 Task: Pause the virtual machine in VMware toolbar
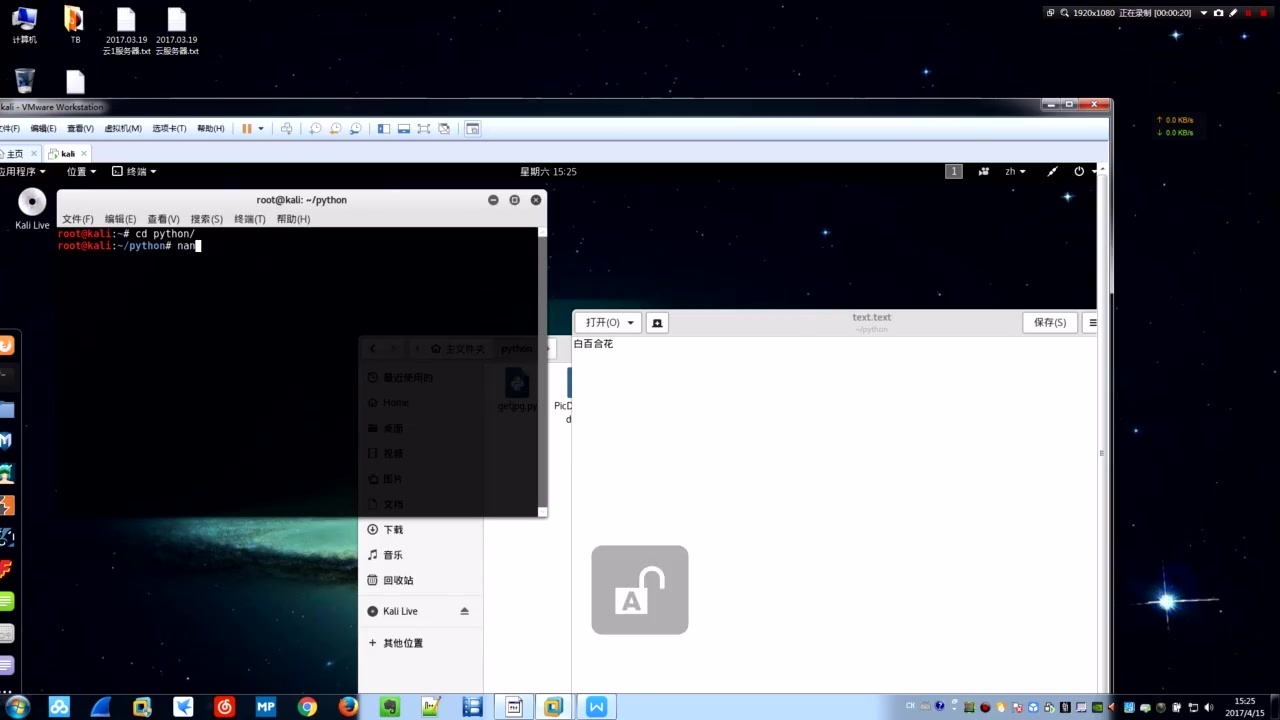(247, 128)
